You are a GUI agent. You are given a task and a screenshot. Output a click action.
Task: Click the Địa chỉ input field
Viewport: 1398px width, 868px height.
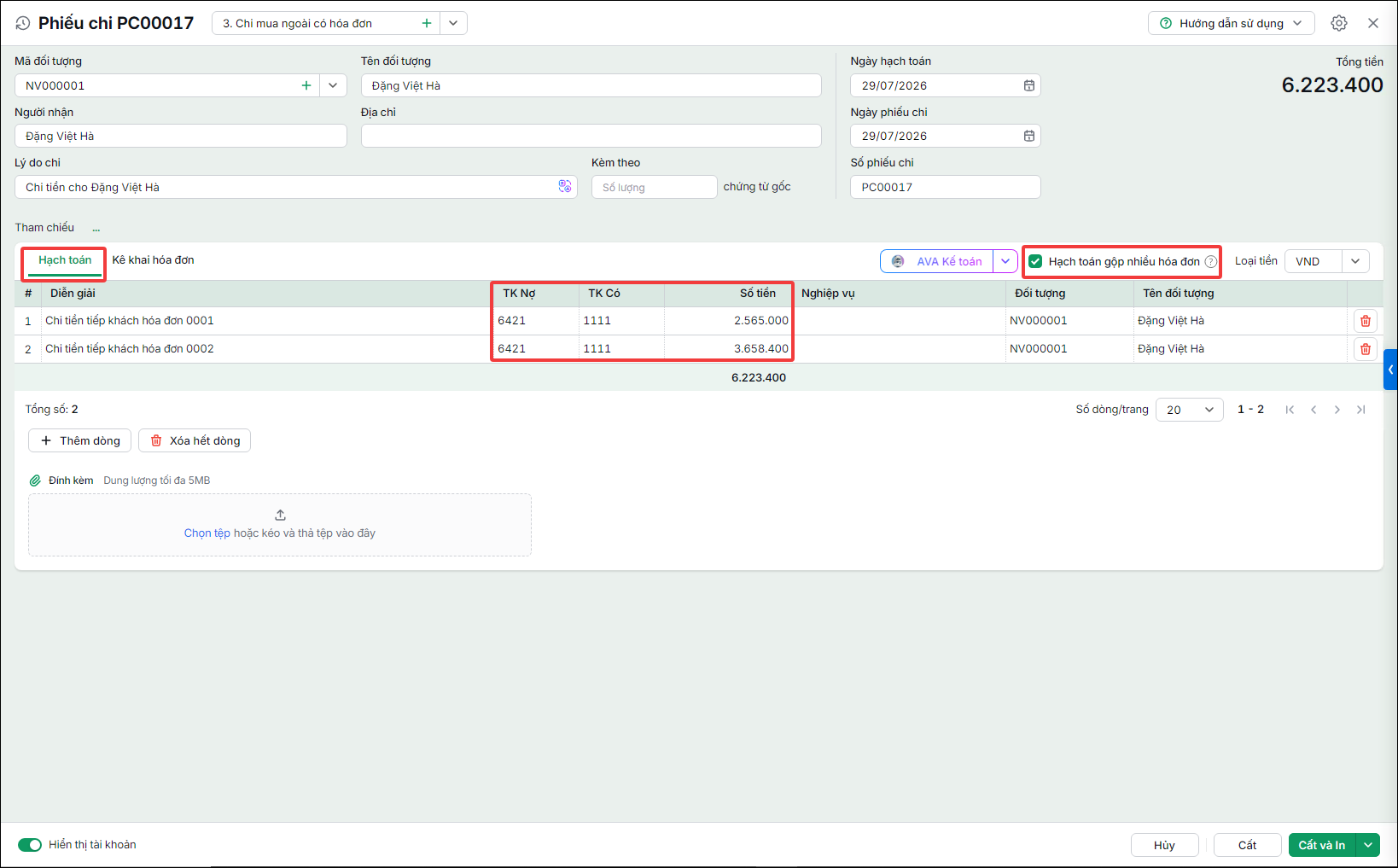(591, 136)
